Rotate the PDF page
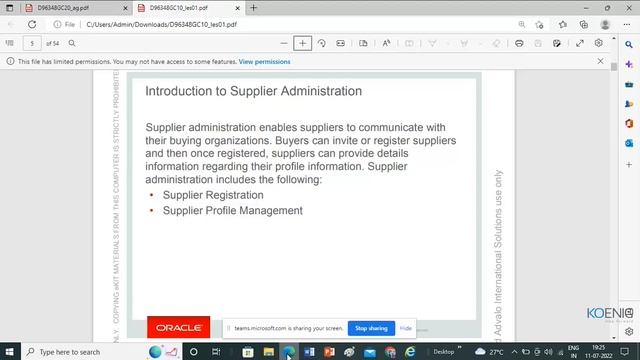 coord(322,43)
